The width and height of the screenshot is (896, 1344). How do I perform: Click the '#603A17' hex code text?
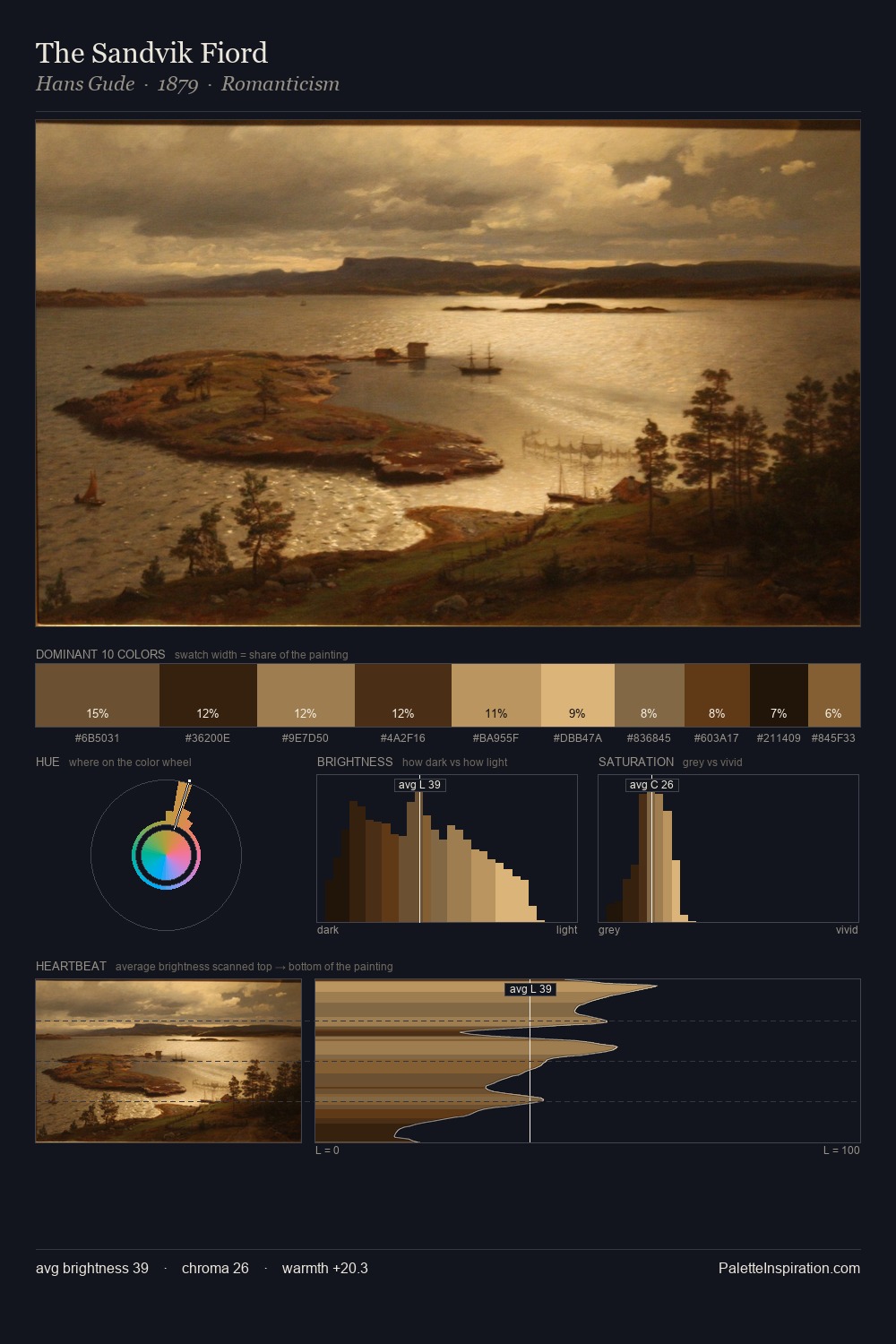(x=717, y=738)
